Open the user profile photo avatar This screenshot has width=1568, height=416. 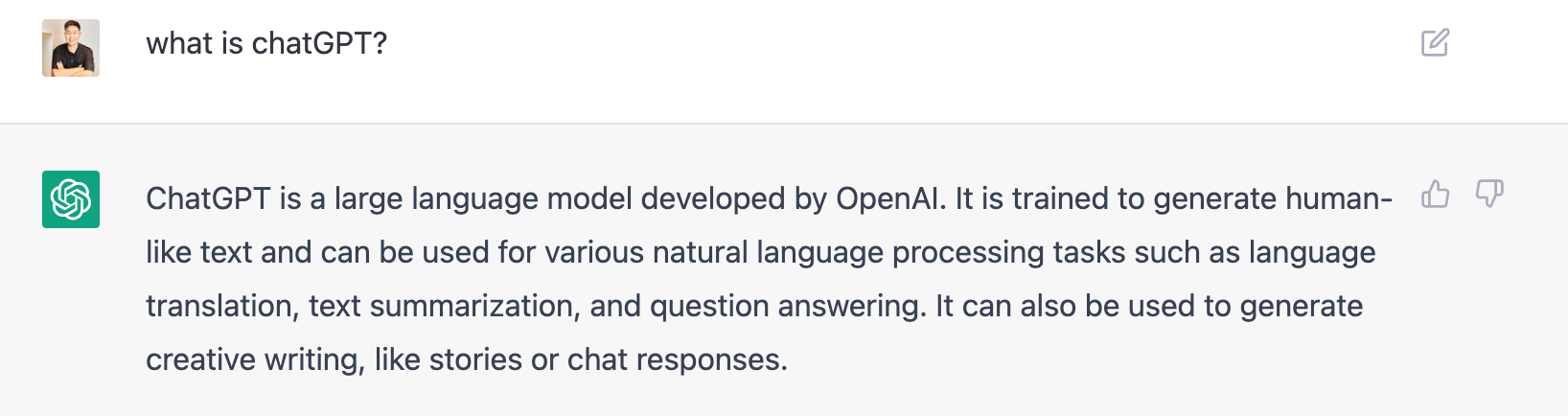coord(71,48)
